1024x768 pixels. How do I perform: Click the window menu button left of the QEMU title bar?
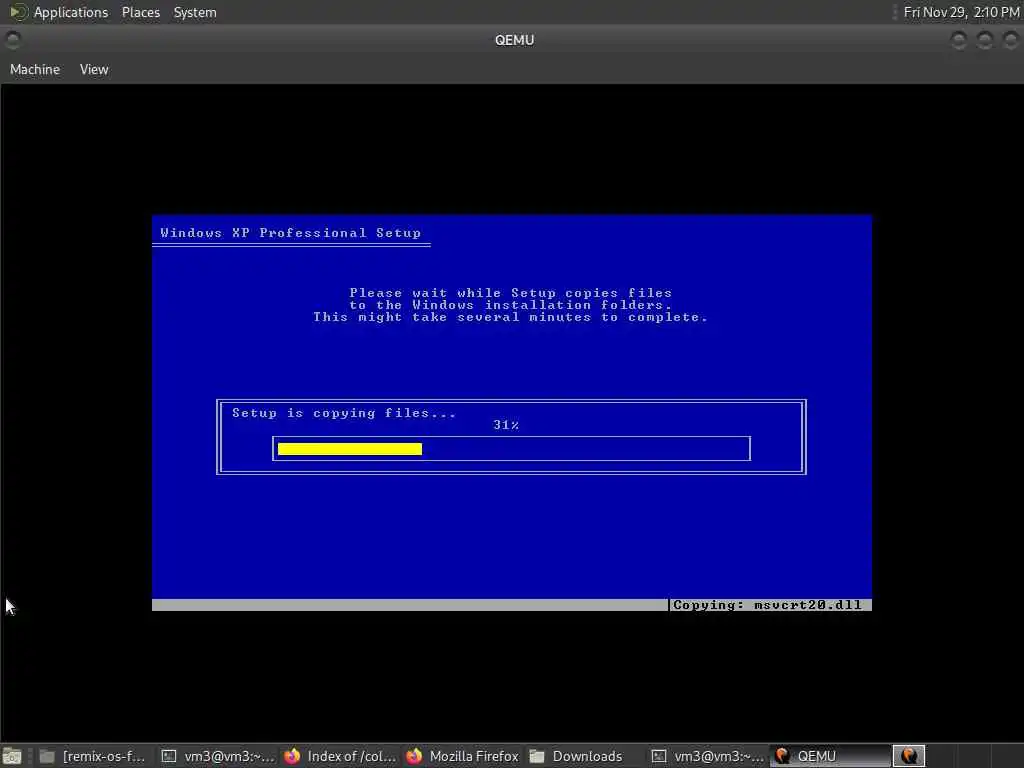(x=12, y=40)
